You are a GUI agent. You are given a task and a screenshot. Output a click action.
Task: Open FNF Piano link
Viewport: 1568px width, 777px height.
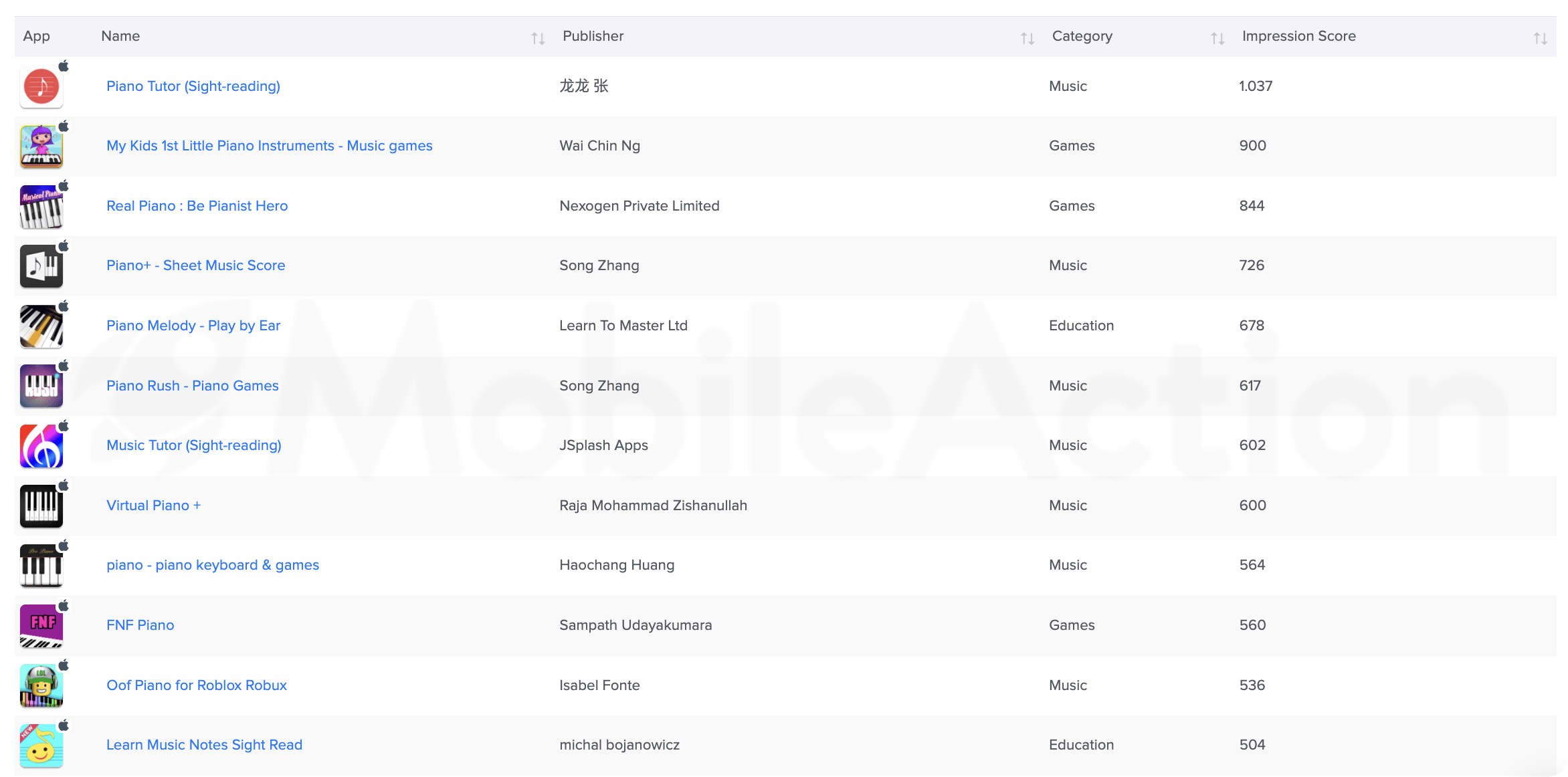tap(140, 625)
